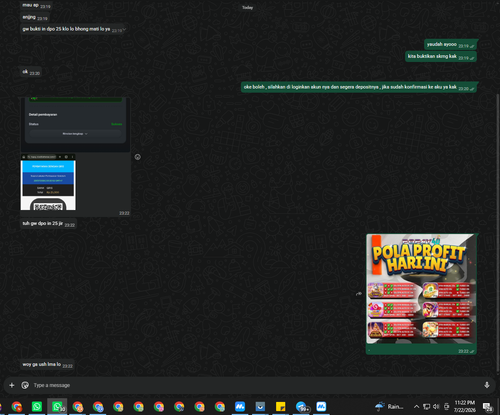Image resolution: width=500 pixels, height=415 pixels.
Task: Open WhatsApp taskbar icon without badge
Action: [37, 407]
